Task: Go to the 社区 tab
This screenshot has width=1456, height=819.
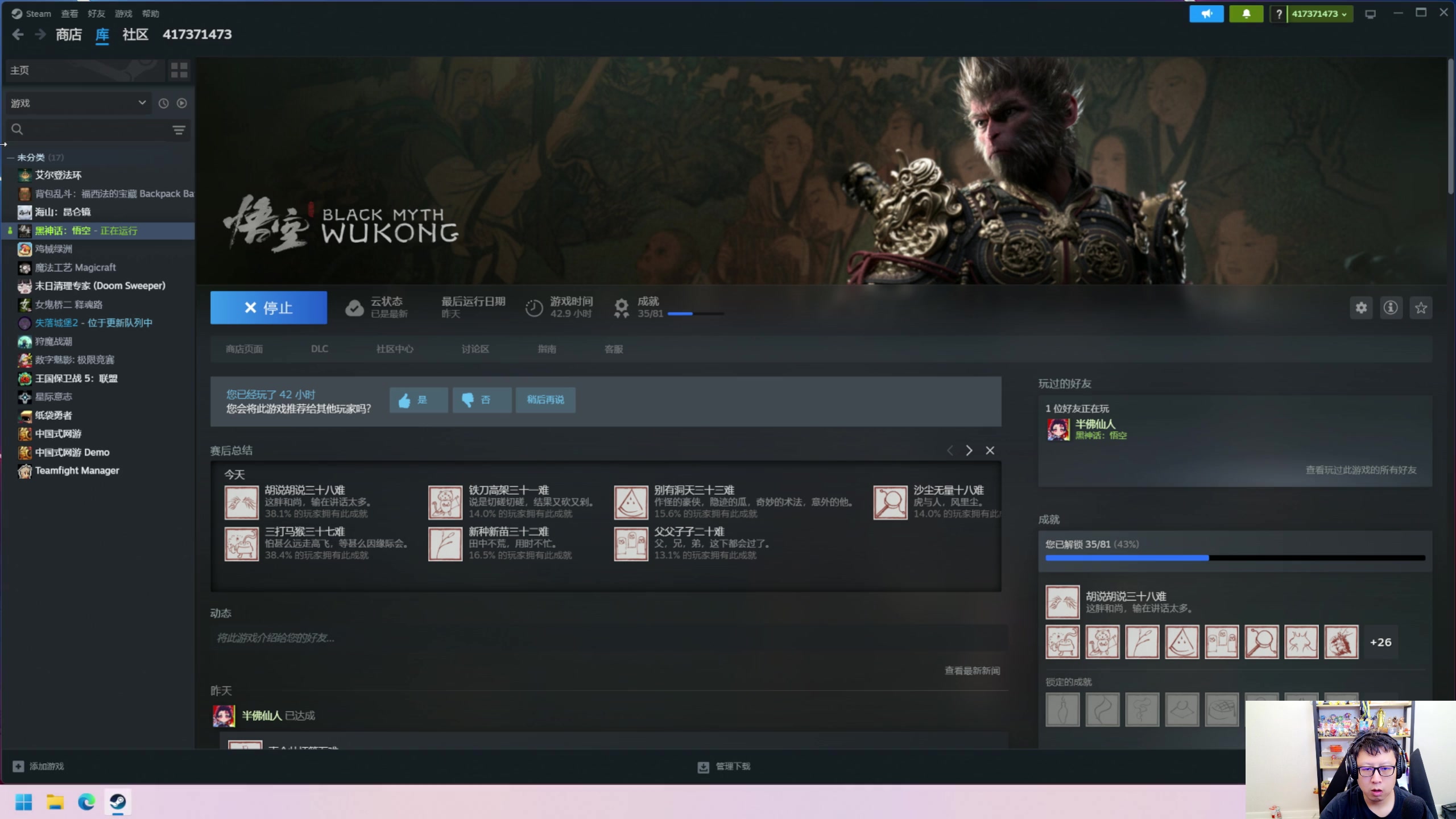Action: (135, 35)
